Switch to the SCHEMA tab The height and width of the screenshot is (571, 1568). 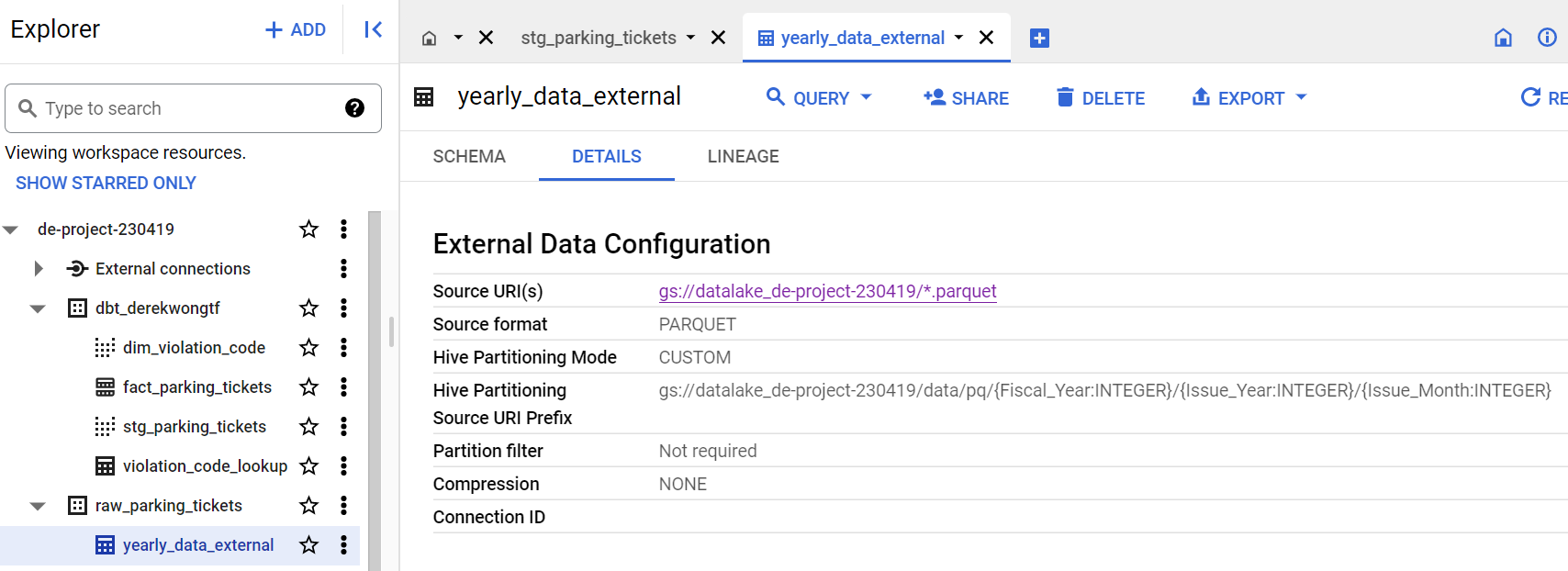click(x=469, y=157)
